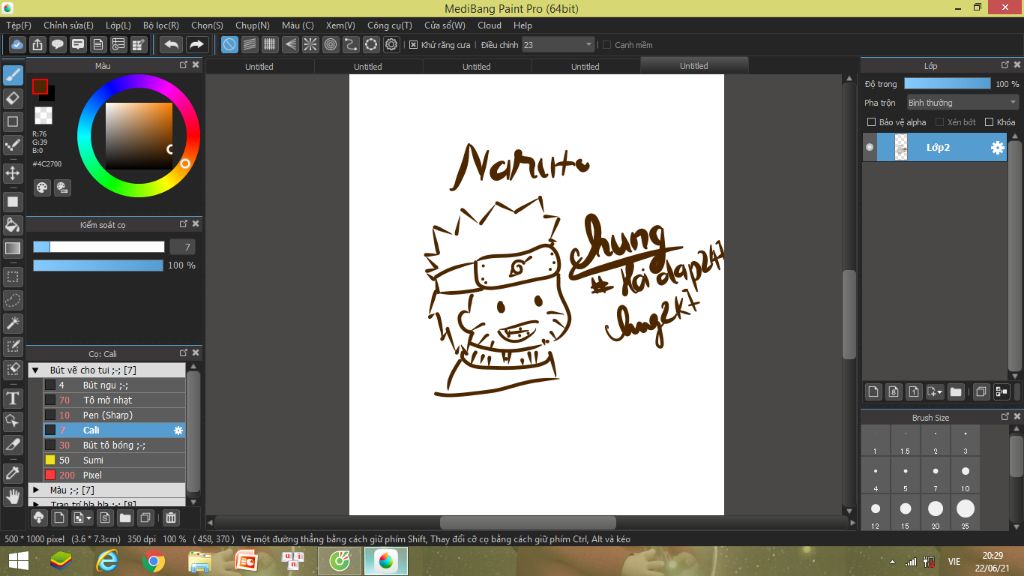Open Google Chrome from the taskbar
Image resolution: width=1024 pixels, height=576 pixels.
(154, 561)
